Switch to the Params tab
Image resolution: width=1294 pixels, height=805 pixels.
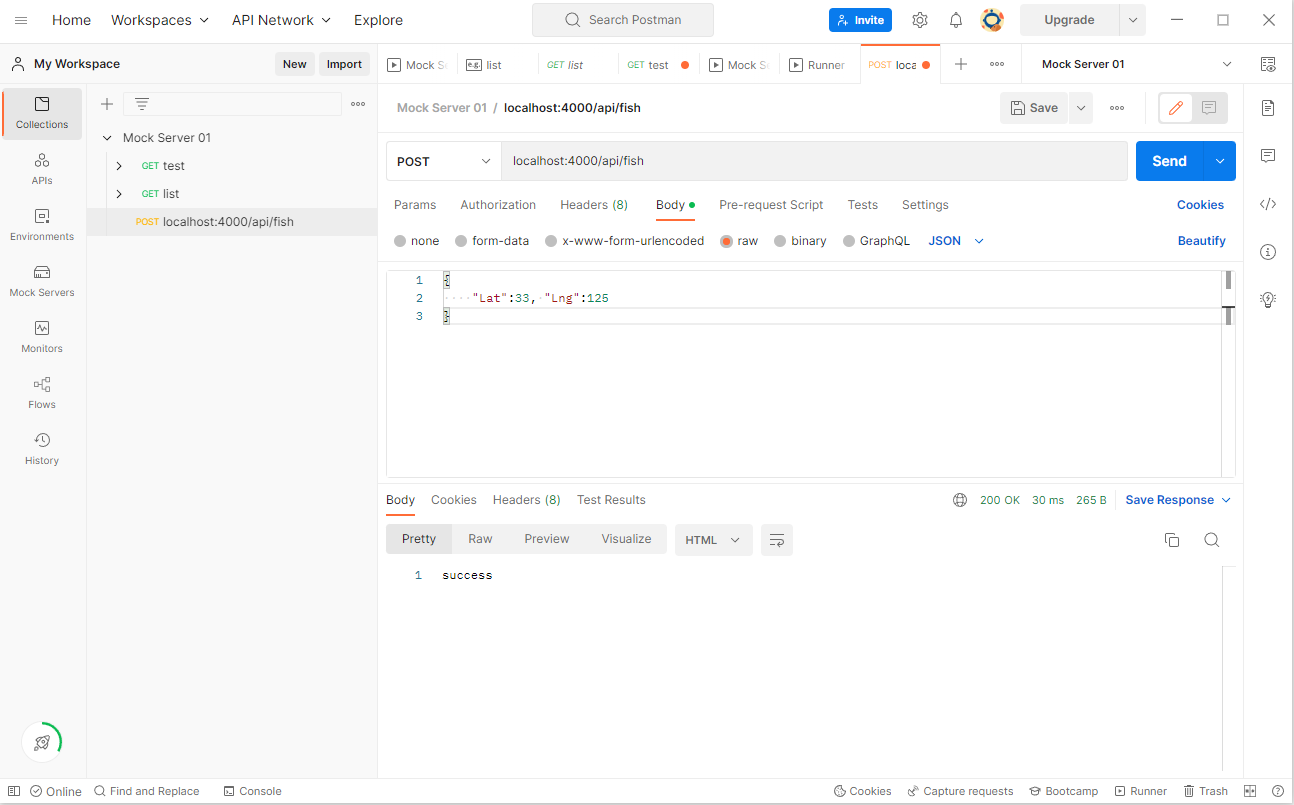(x=415, y=205)
